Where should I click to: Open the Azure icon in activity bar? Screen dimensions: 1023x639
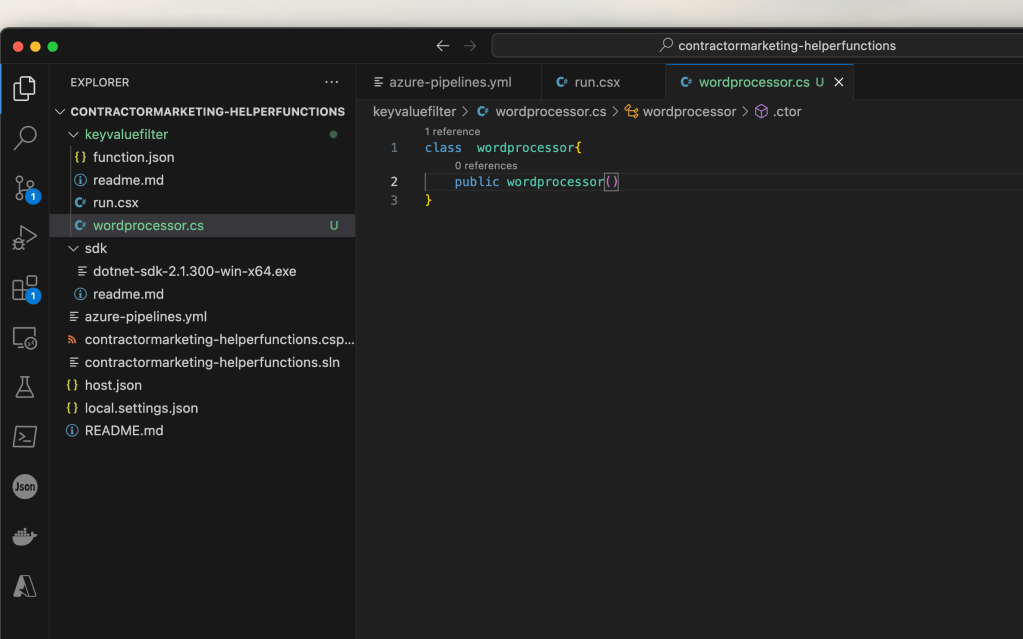24,586
